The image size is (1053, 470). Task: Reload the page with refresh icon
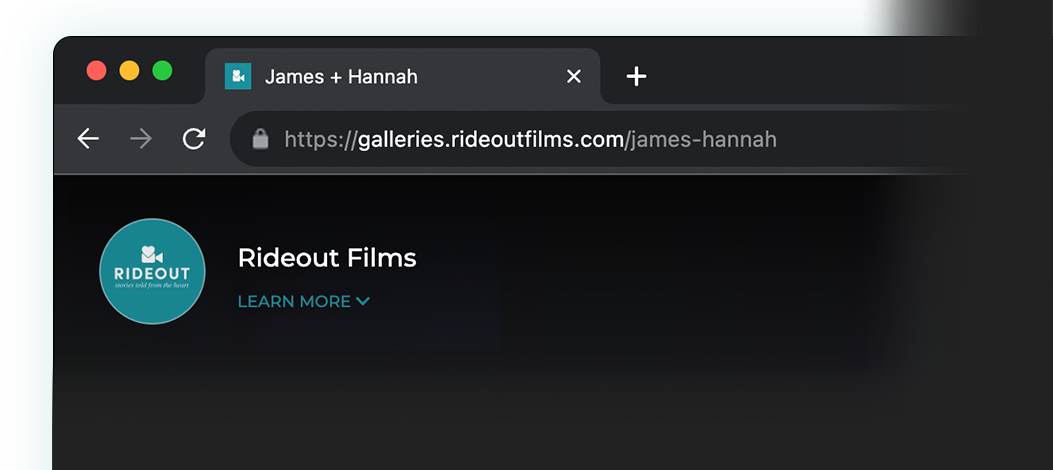point(194,139)
